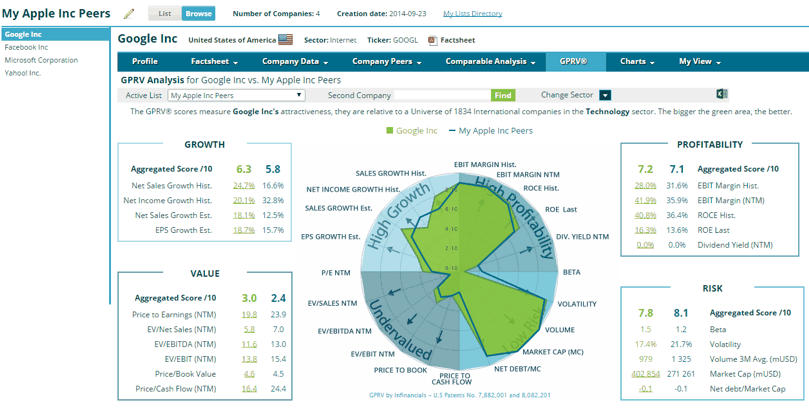809x411 pixels.
Task: Click Google Inc green legend swatch
Action: (390, 131)
